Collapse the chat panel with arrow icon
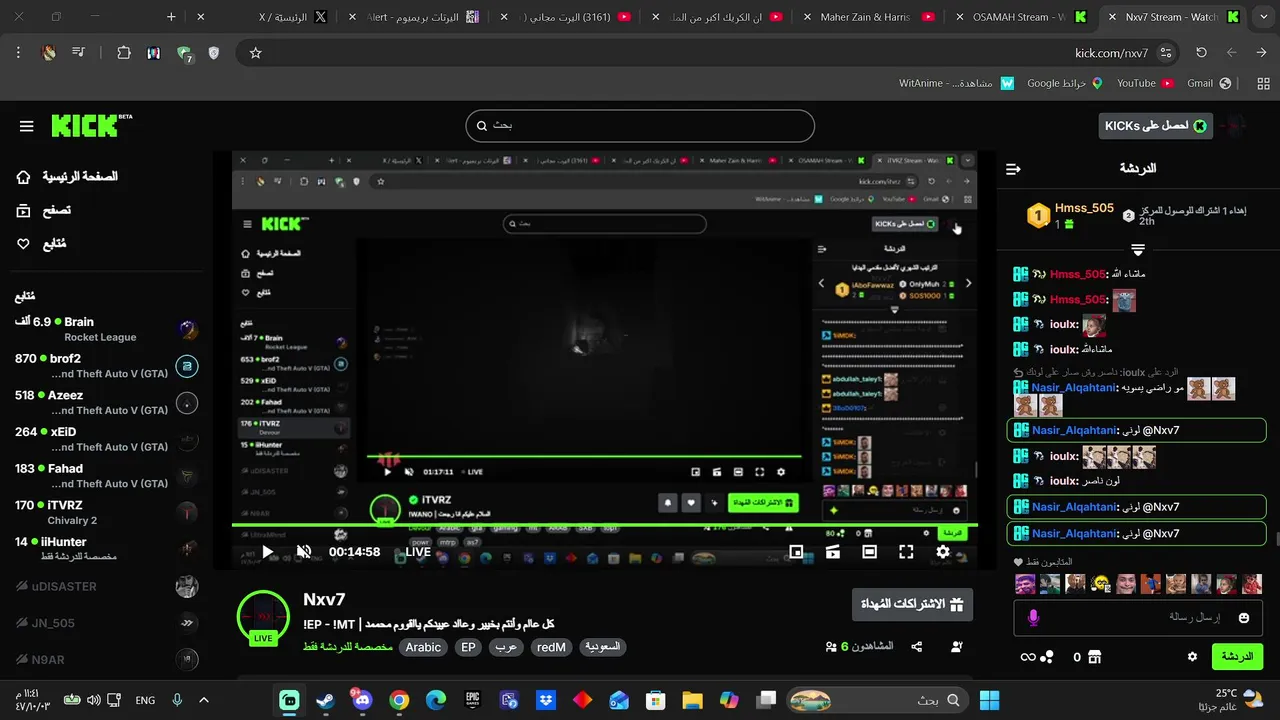Viewport: 1280px width, 720px height. 1013,169
